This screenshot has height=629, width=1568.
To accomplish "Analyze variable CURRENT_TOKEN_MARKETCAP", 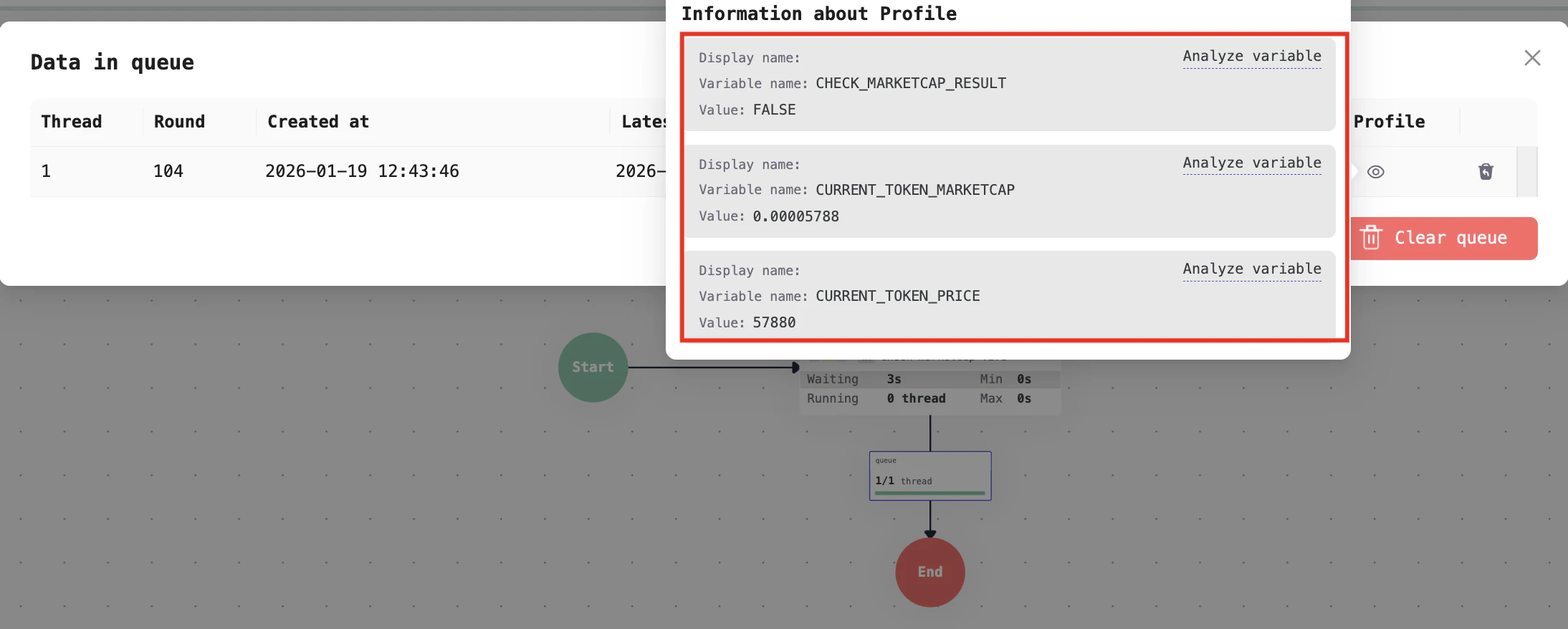I will tap(1252, 163).
